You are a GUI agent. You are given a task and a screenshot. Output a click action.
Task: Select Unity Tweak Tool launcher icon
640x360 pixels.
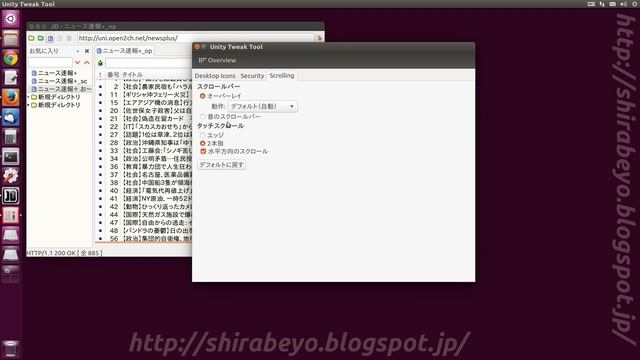[11, 216]
